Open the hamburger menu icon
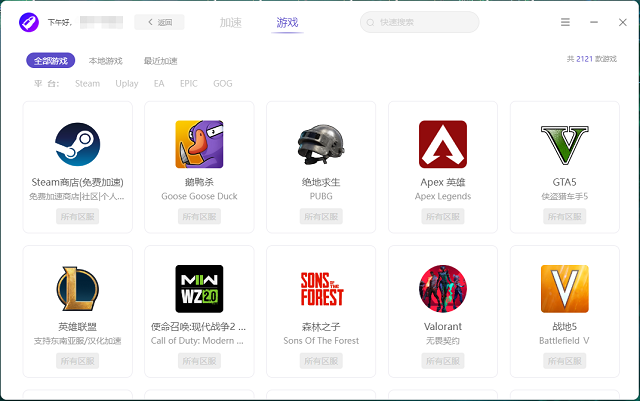This screenshot has width=640, height=401. tap(565, 22)
